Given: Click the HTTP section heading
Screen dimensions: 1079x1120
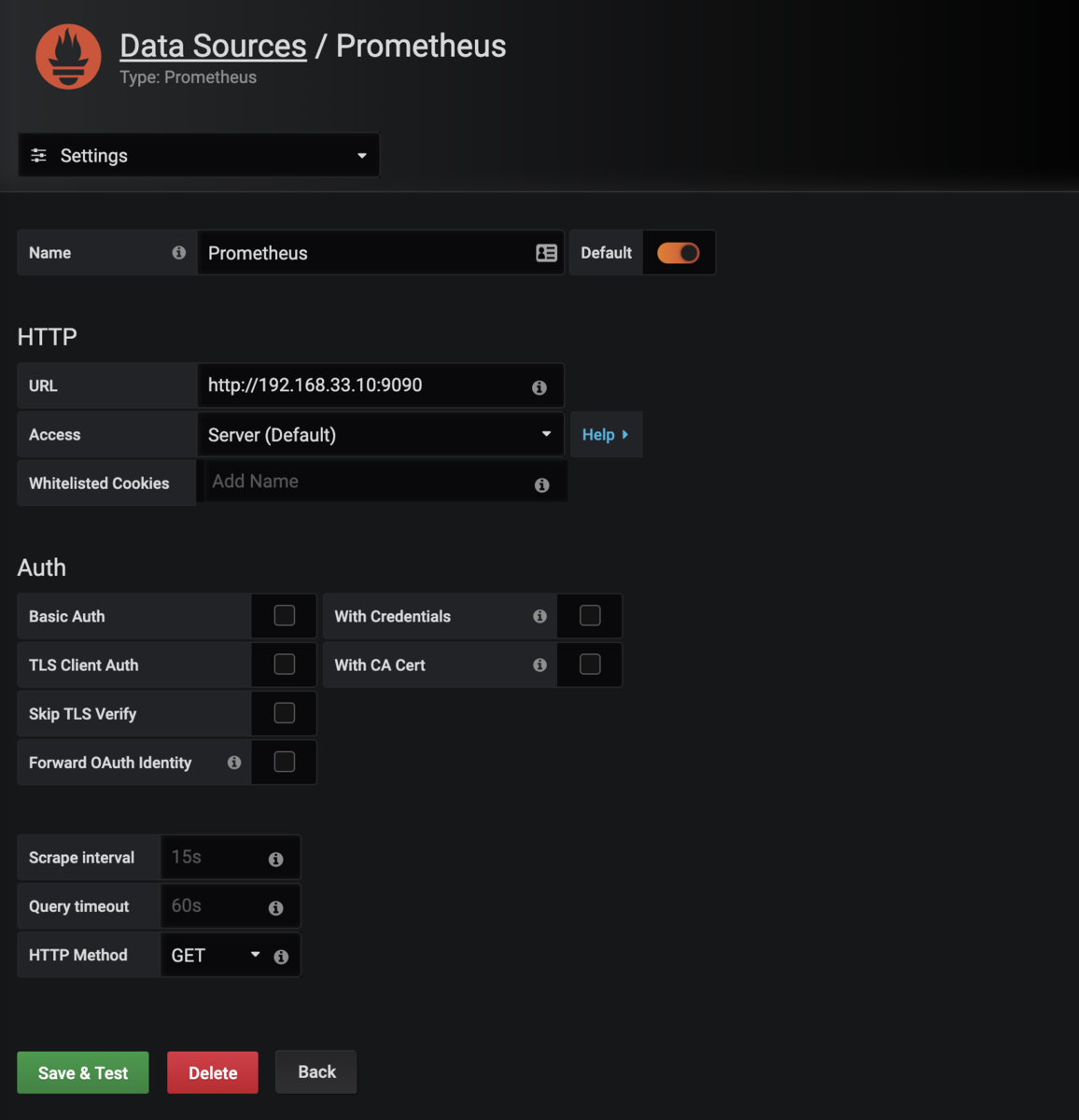Looking at the screenshot, I should (48, 337).
